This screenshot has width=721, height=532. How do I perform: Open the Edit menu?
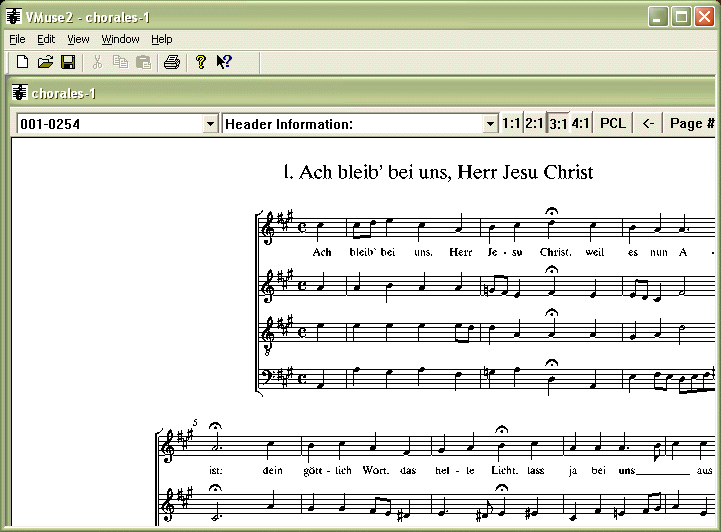pos(46,40)
